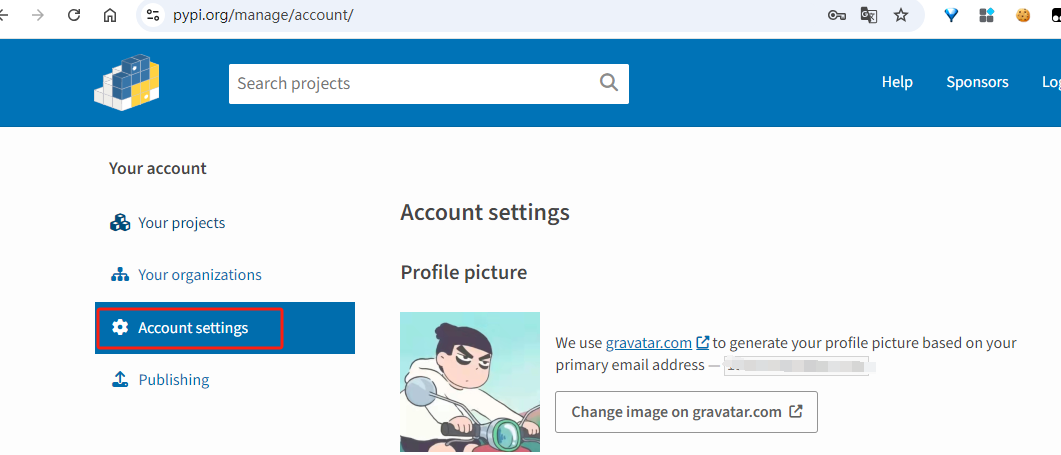Open the saved passwords key icon
Screen dimensions: 1061x455
(x=837, y=15)
